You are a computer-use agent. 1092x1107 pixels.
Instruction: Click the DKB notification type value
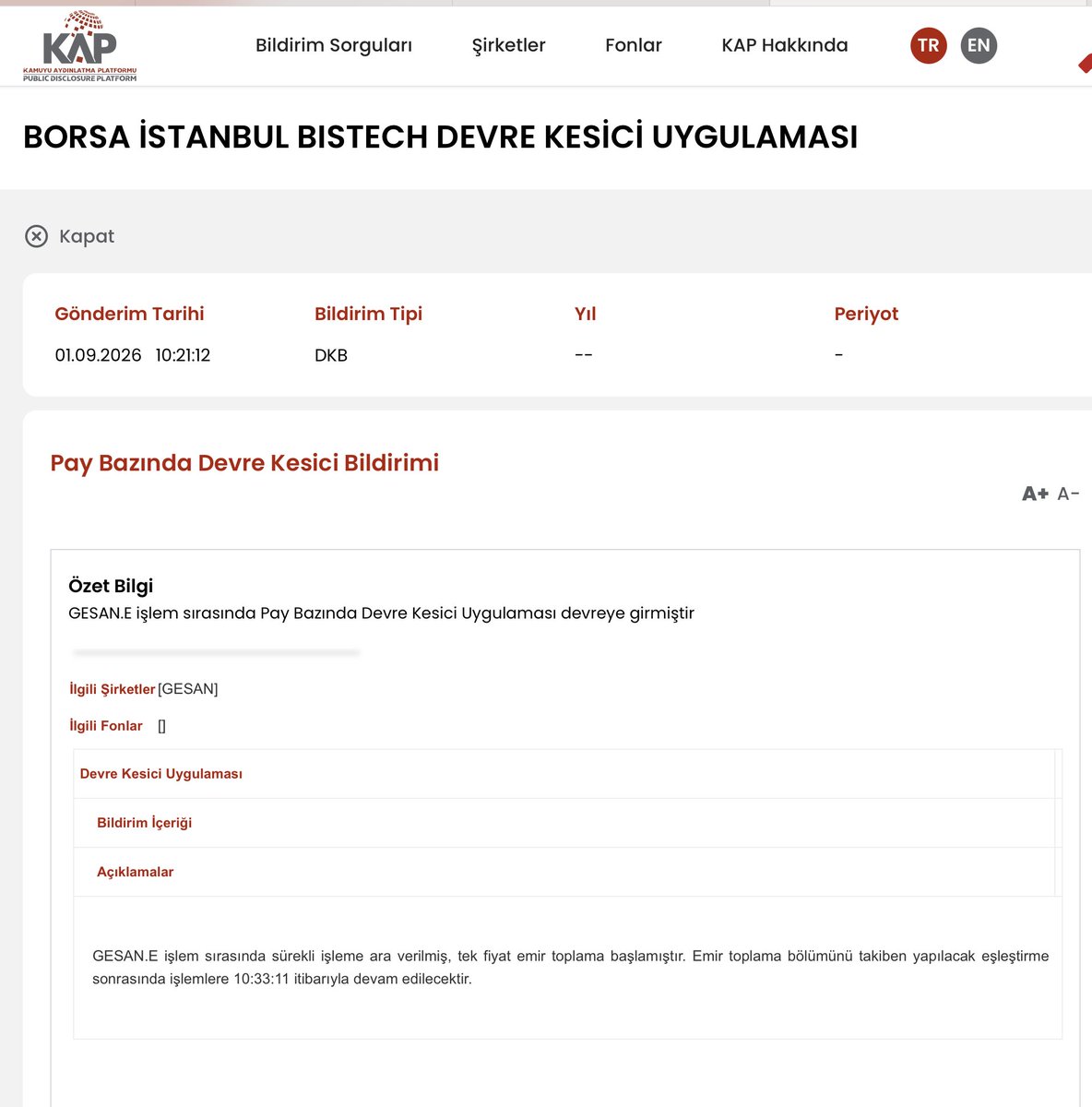pos(331,355)
